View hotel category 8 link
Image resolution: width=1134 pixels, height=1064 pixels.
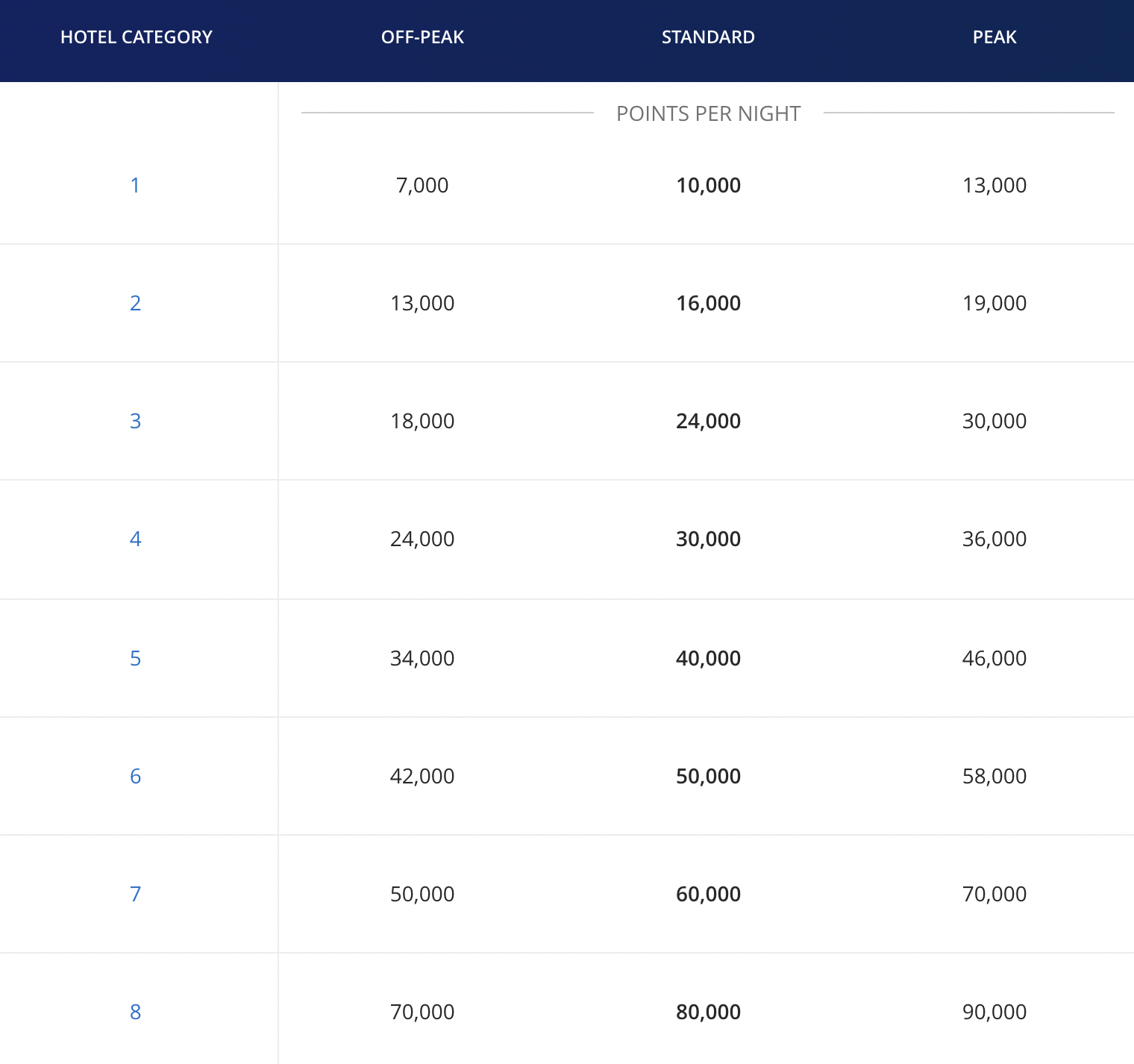(x=135, y=1012)
